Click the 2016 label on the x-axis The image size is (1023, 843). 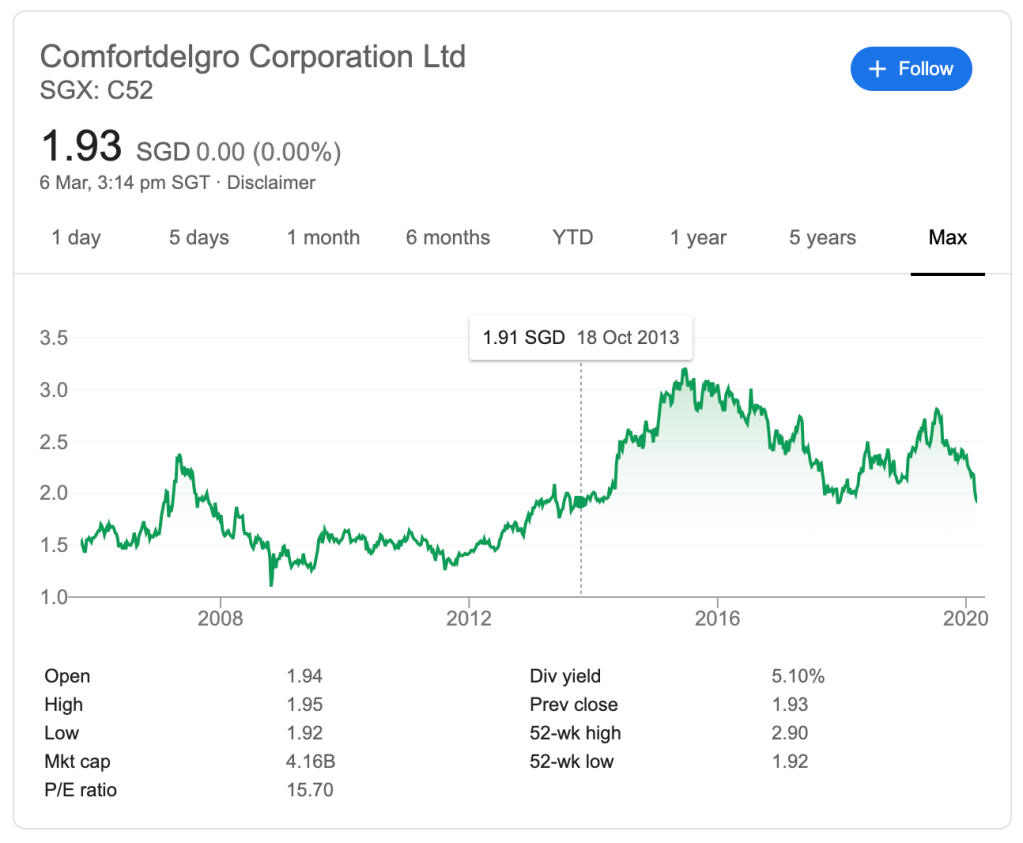pyautogui.click(x=717, y=619)
